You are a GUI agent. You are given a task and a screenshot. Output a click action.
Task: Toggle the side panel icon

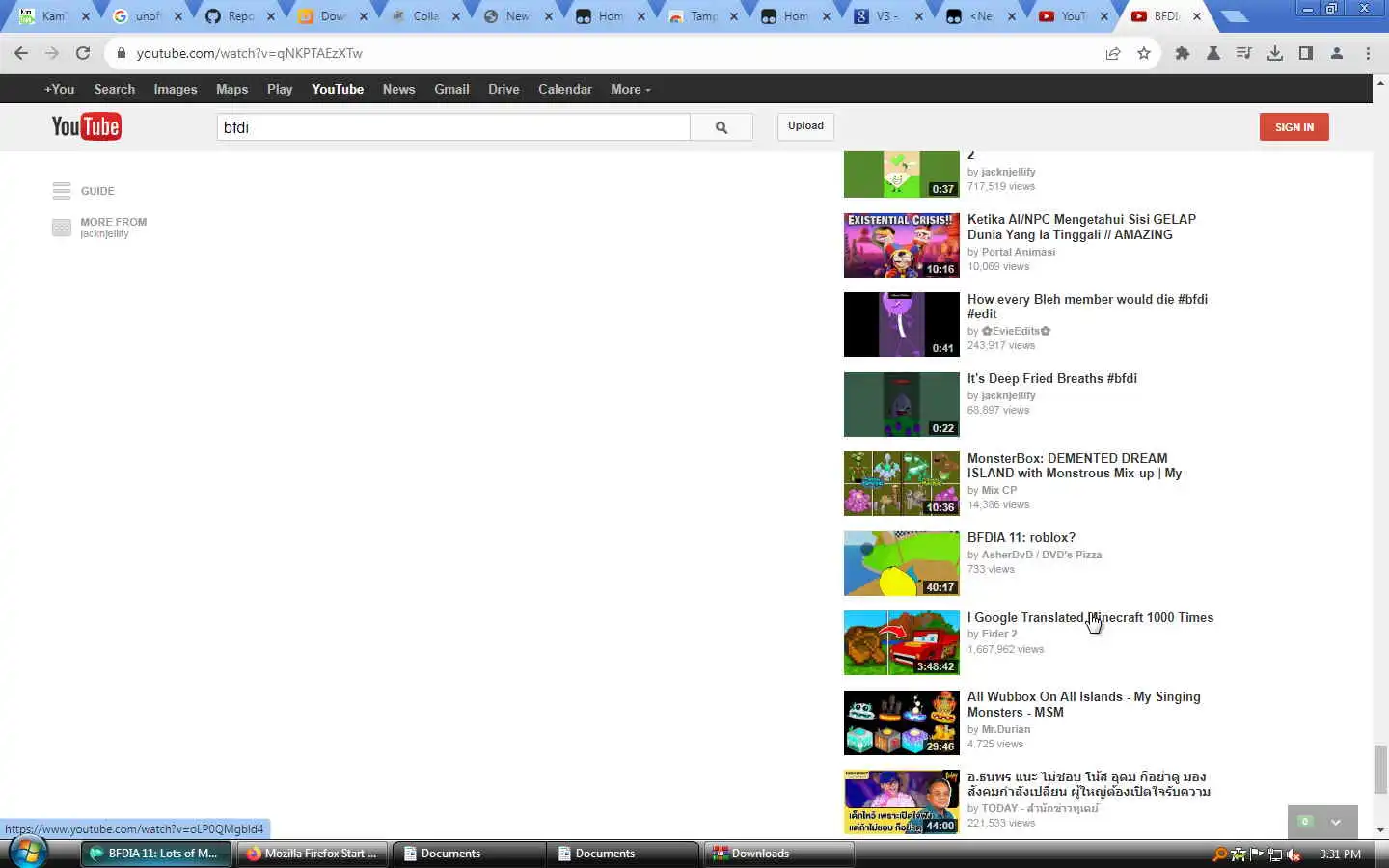1306,53
